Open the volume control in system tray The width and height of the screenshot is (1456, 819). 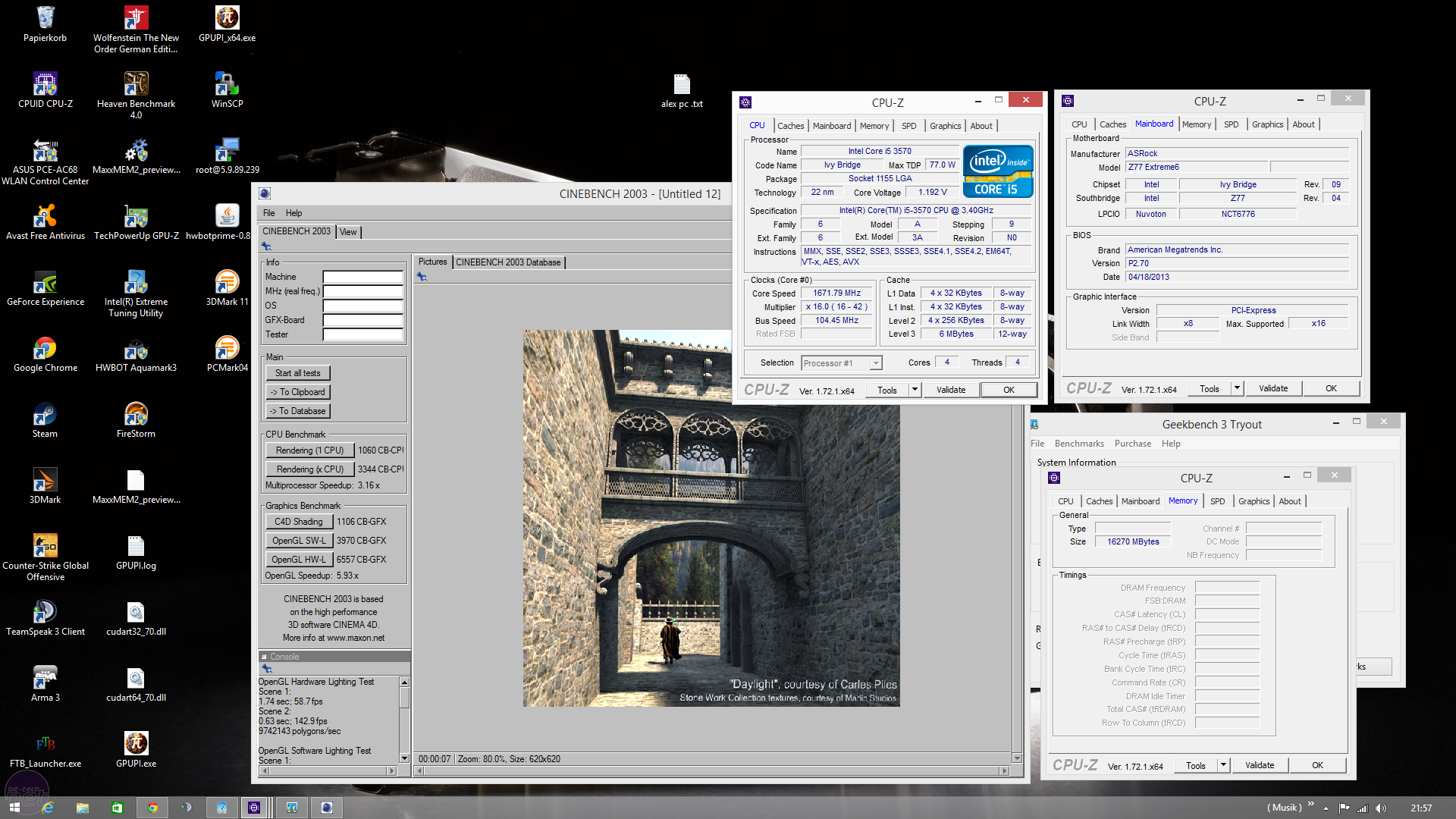point(1380,808)
